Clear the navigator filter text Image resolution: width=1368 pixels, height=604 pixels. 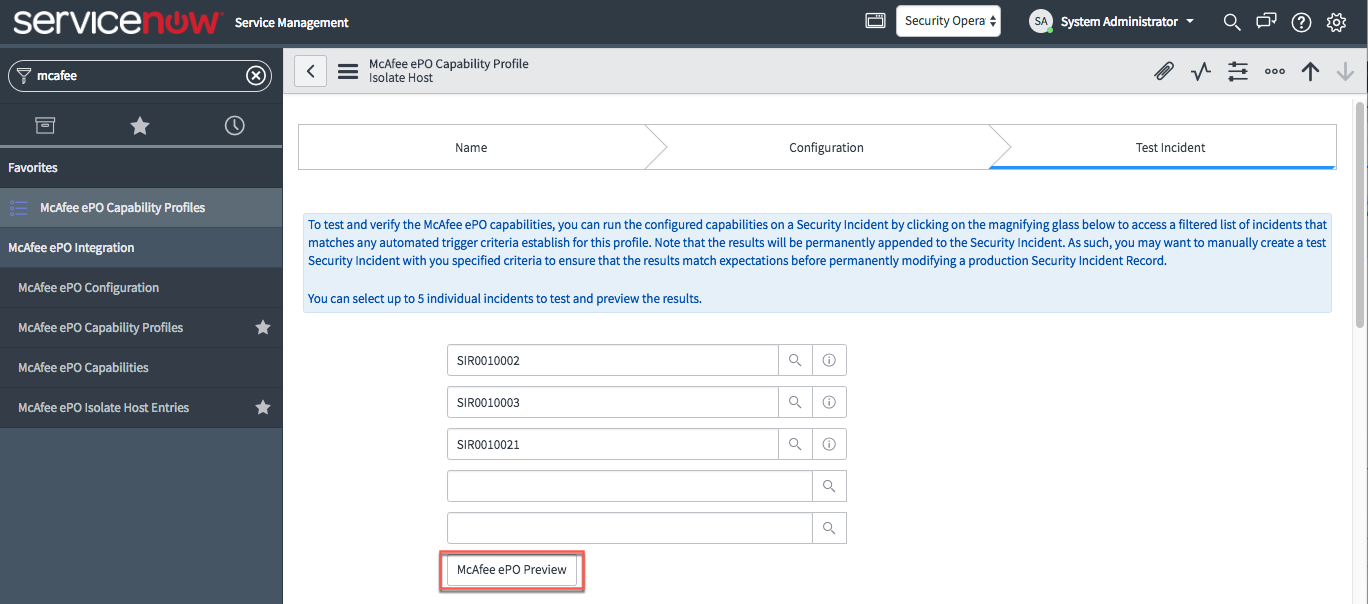[256, 75]
